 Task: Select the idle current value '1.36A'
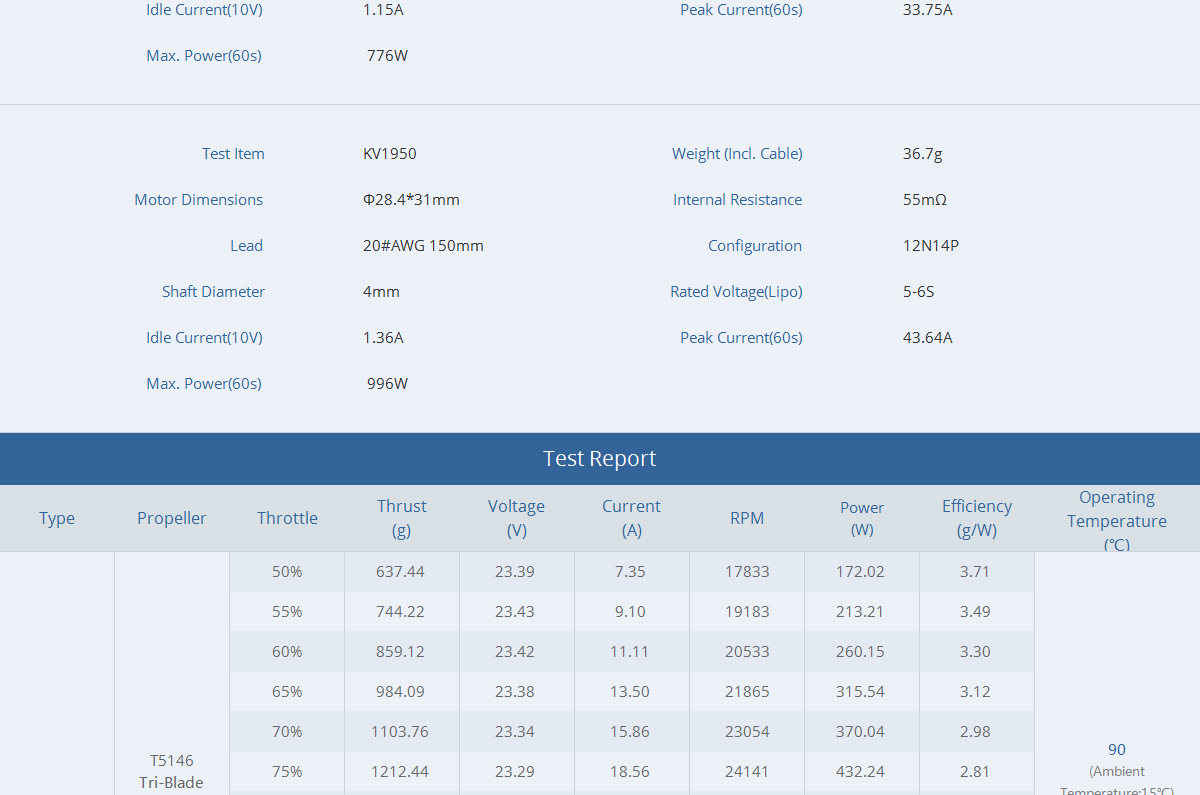[x=383, y=338]
